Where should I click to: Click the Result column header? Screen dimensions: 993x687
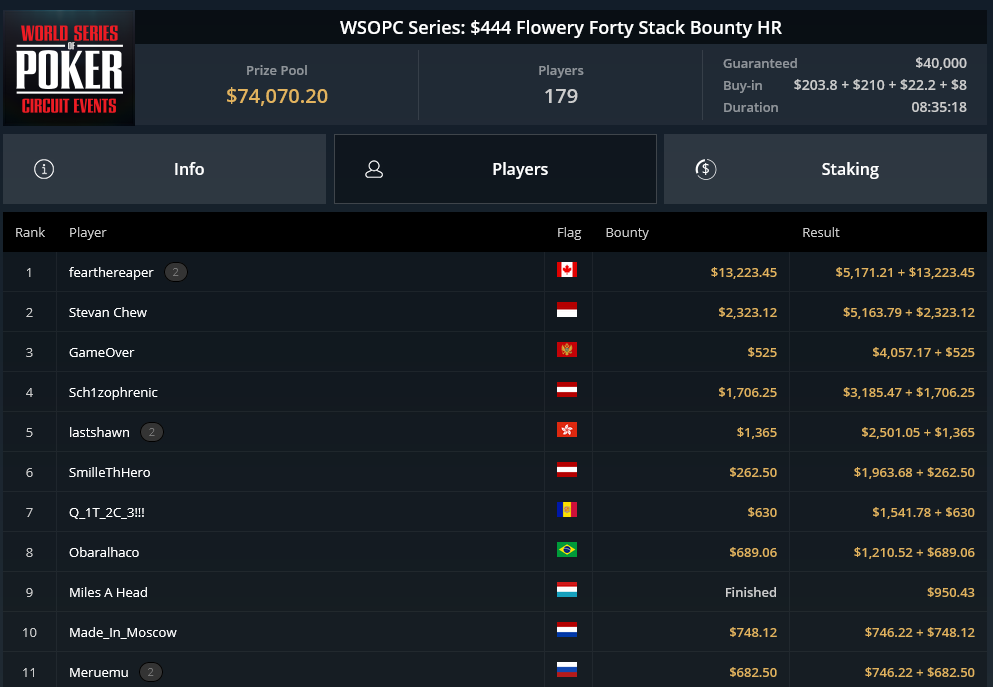(x=820, y=232)
